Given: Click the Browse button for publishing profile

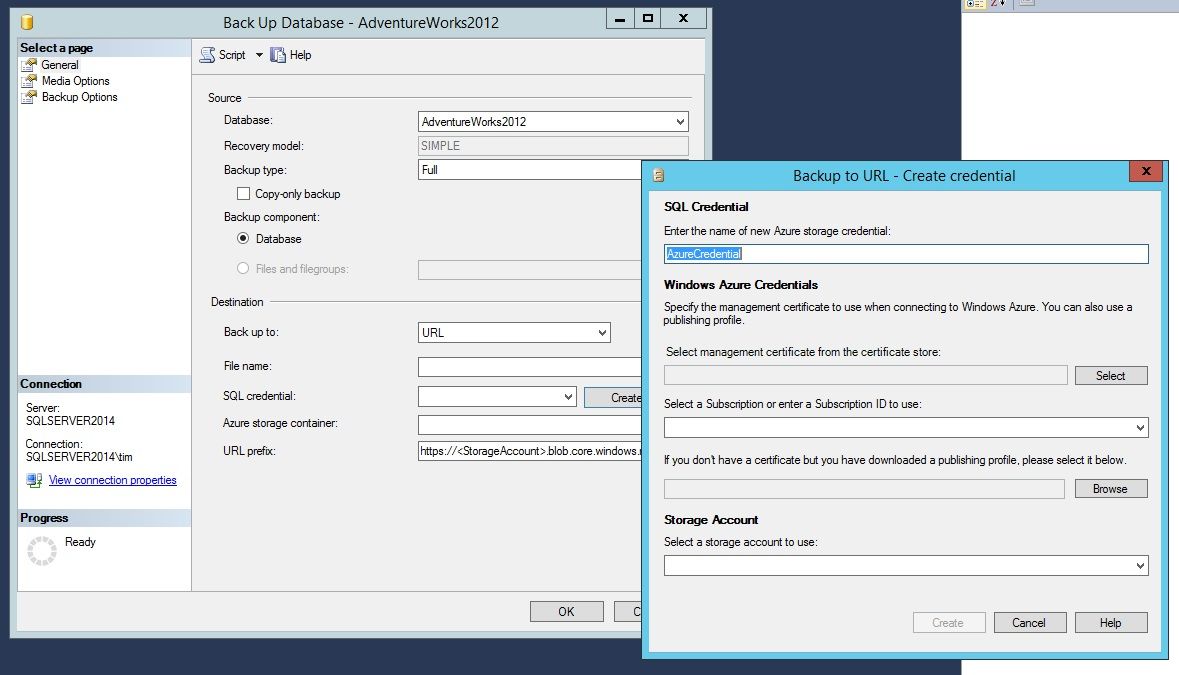Looking at the screenshot, I should point(1110,488).
